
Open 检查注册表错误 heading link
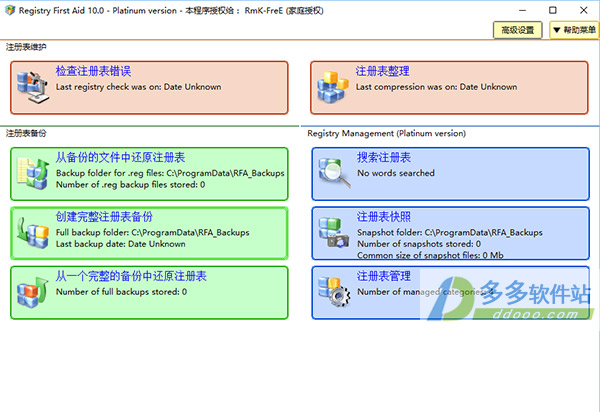point(93,71)
